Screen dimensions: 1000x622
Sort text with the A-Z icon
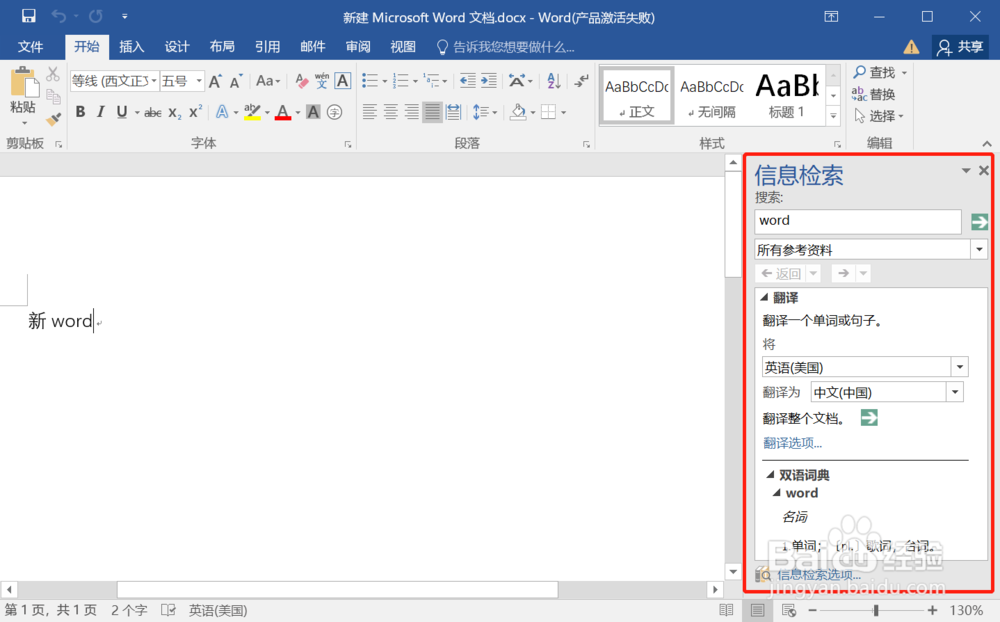[x=554, y=80]
